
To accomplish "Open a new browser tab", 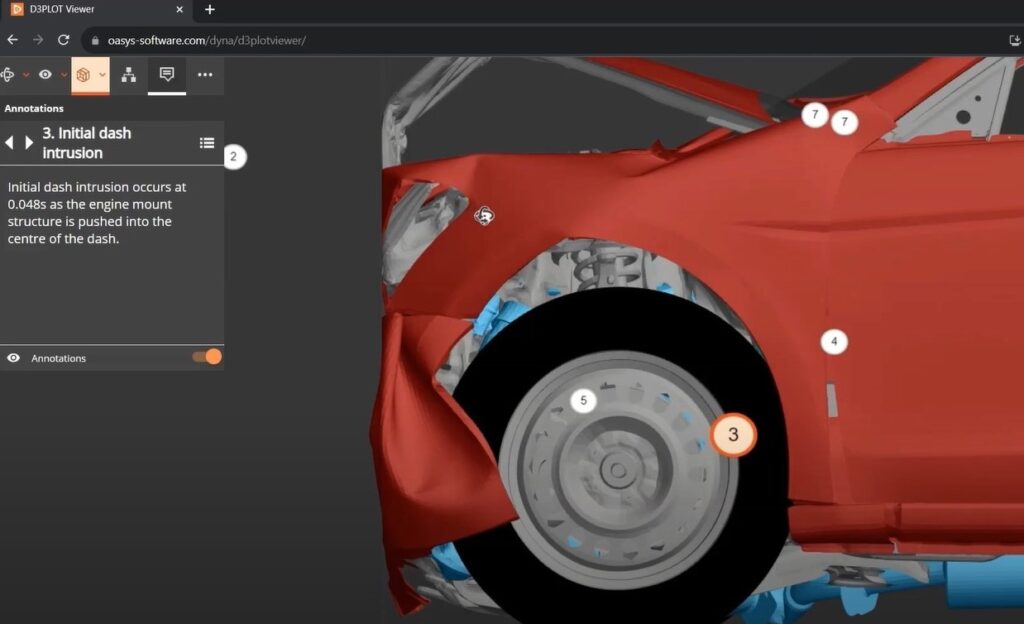I will click(210, 10).
